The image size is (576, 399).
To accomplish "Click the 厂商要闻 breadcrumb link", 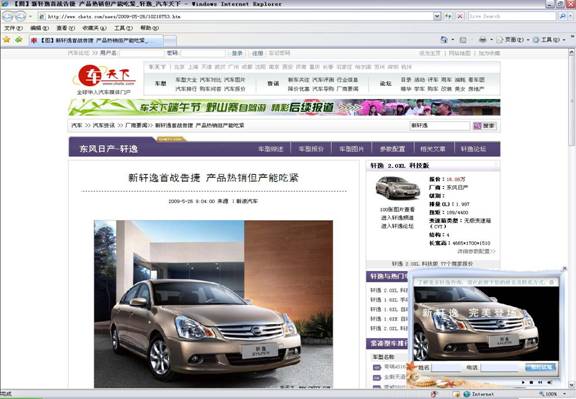I will click(136, 125).
